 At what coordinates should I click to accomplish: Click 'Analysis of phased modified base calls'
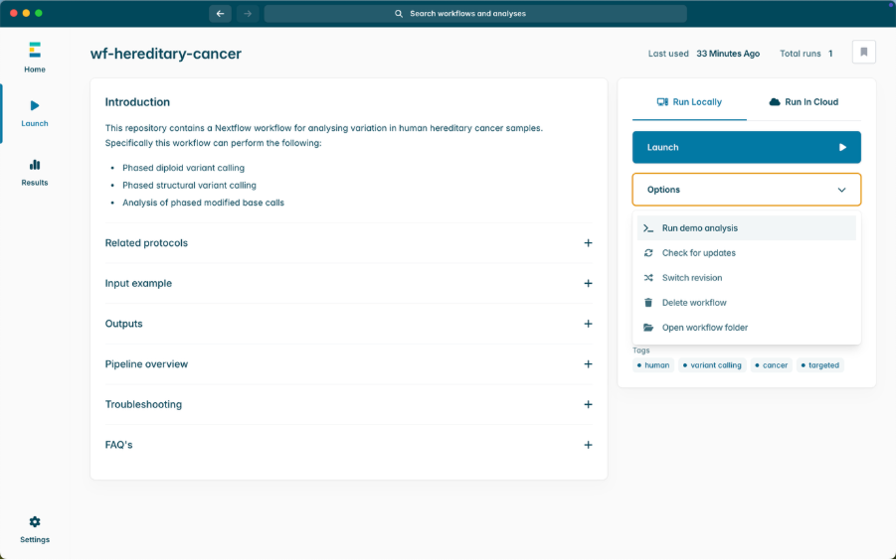pos(203,202)
